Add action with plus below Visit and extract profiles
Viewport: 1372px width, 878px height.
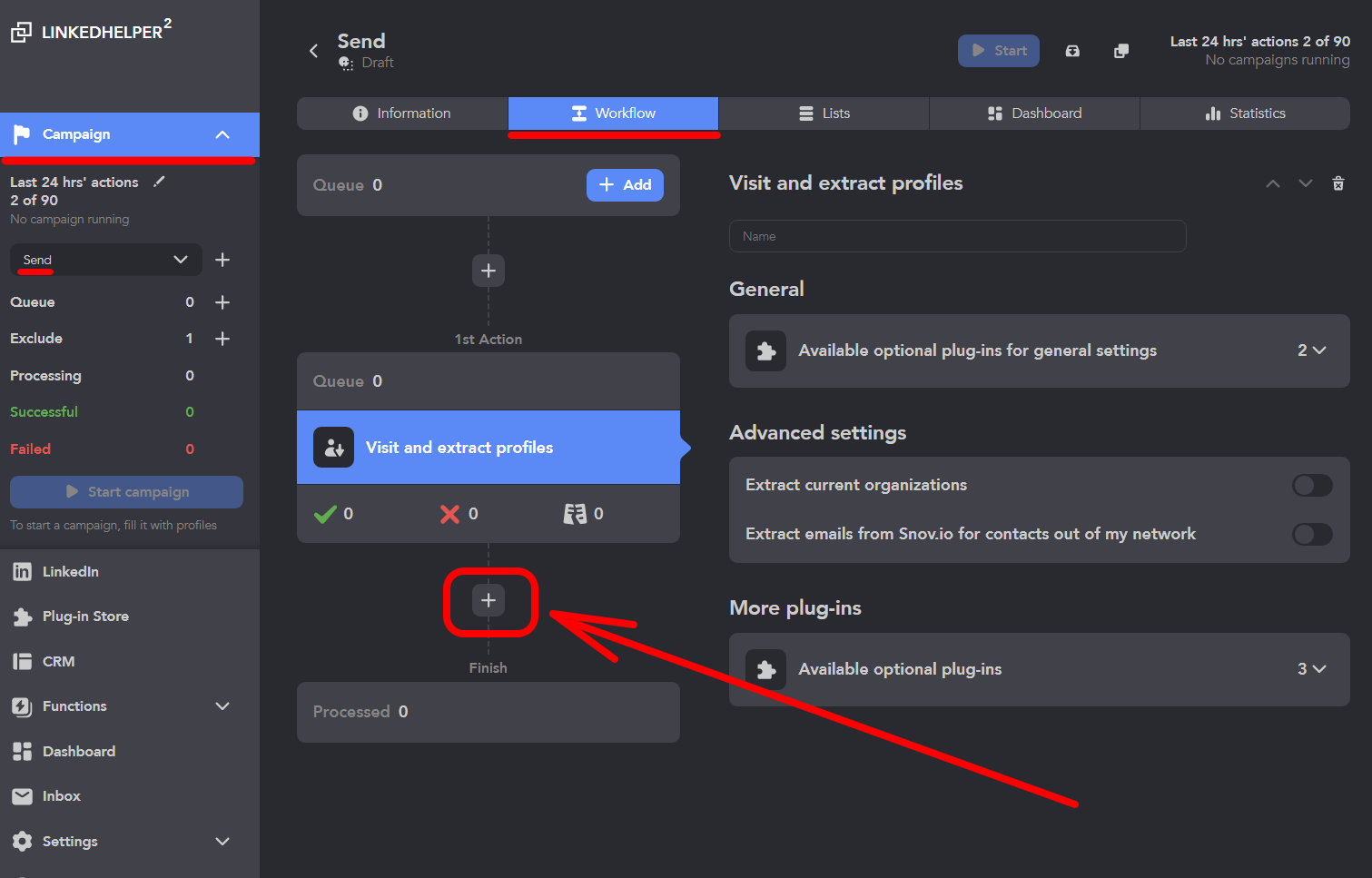[489, 600]
